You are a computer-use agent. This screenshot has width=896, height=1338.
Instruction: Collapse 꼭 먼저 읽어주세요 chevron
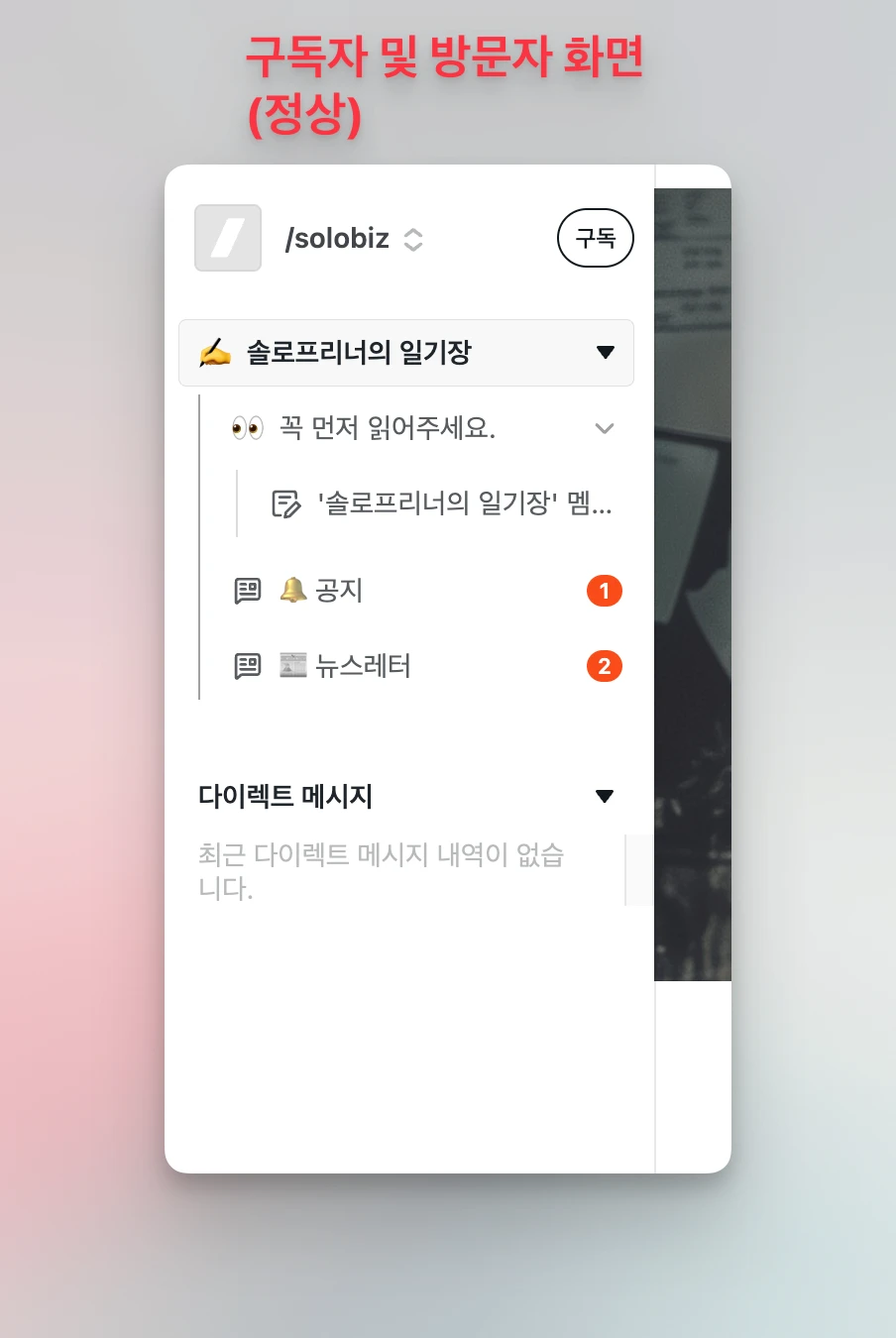click(605, 428)
